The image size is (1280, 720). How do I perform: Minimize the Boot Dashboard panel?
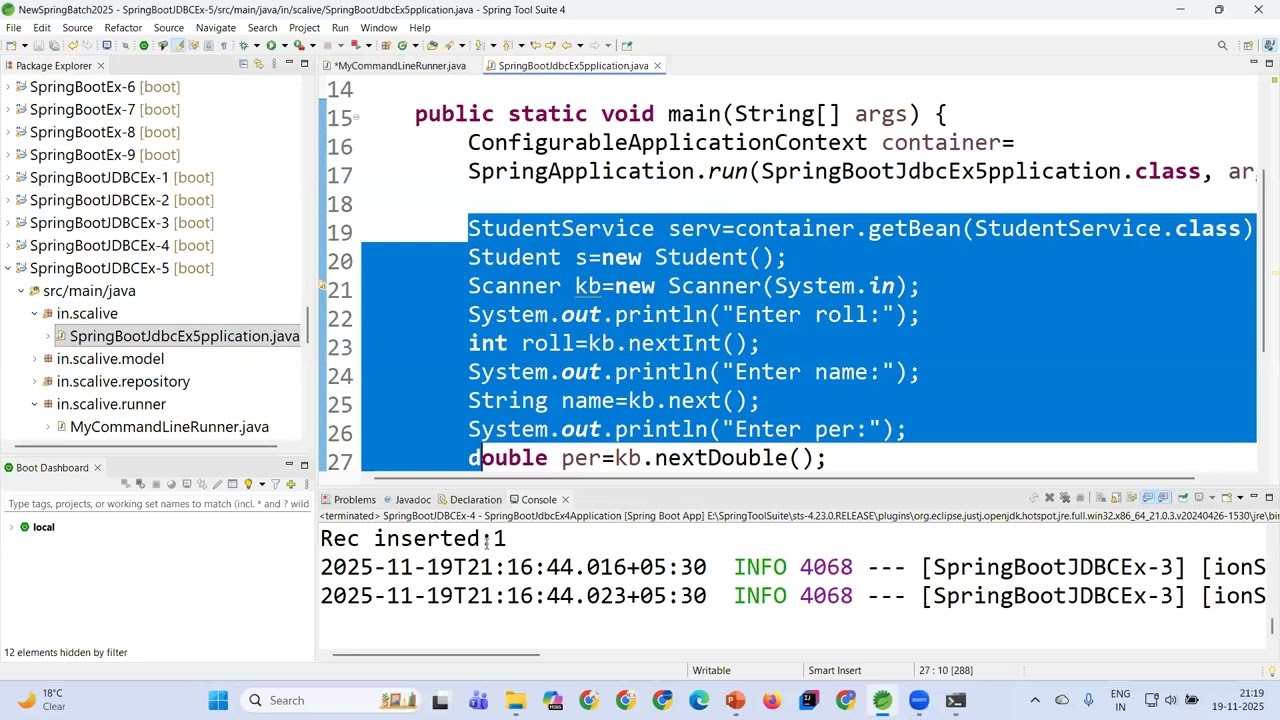[x=289, y=465]
